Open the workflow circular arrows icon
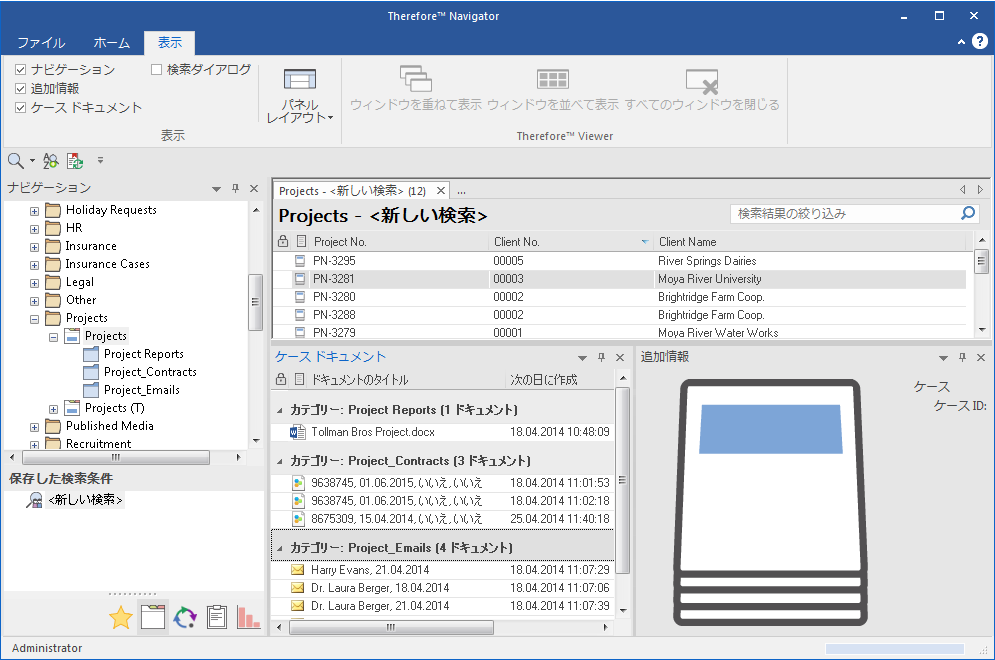 [185, 617]
